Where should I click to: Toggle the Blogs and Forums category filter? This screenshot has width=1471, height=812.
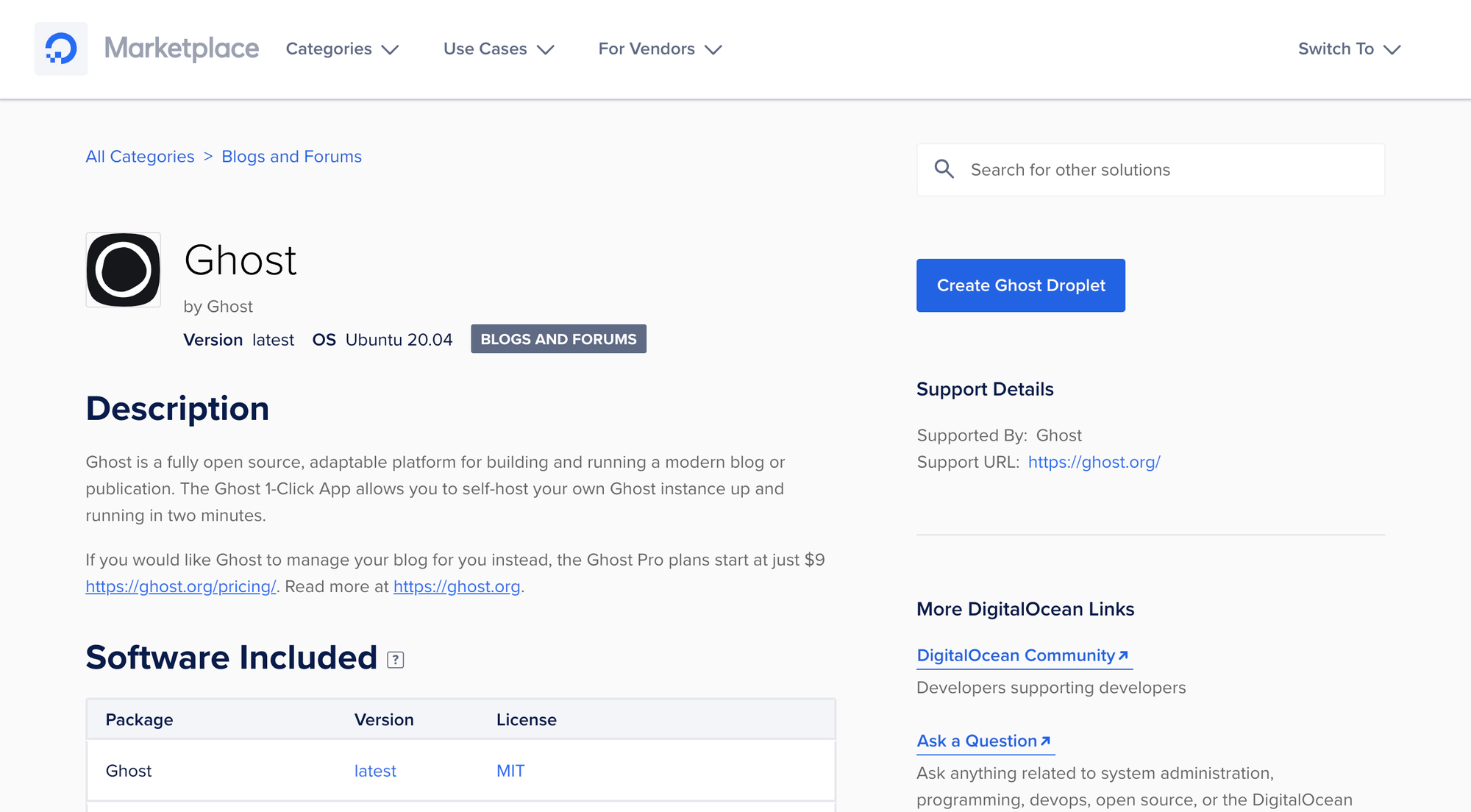[x=558, y=339]
